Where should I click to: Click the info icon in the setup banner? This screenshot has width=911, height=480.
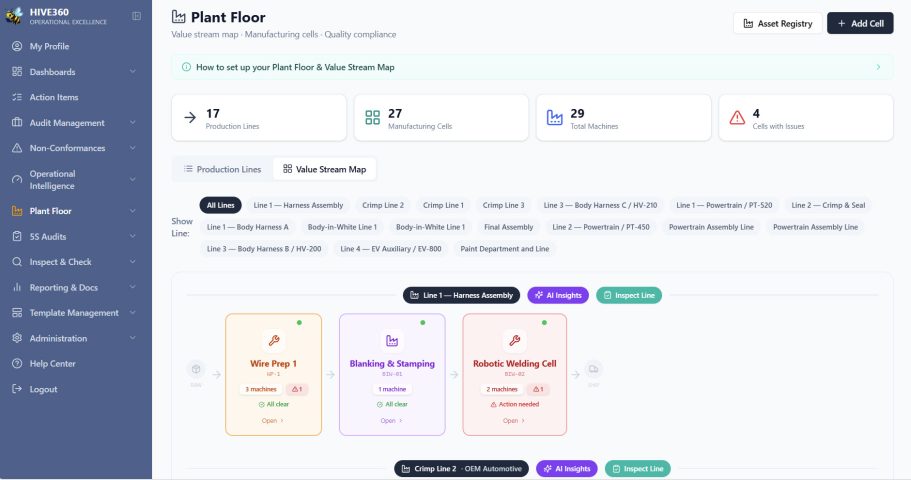186,67
